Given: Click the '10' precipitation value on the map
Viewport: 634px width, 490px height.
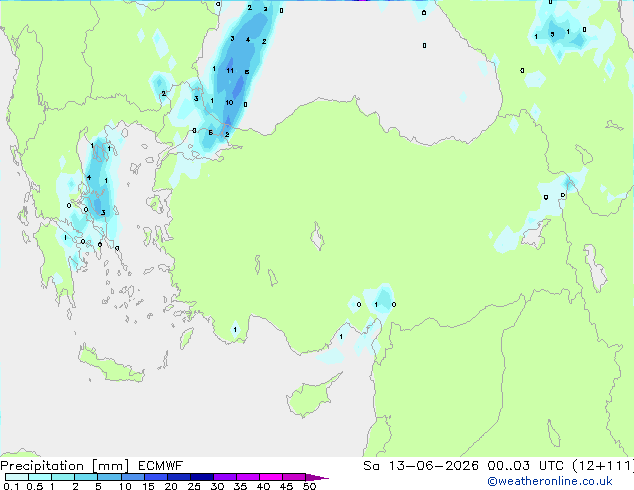Looking at the screenshot, I should point(229,103).
